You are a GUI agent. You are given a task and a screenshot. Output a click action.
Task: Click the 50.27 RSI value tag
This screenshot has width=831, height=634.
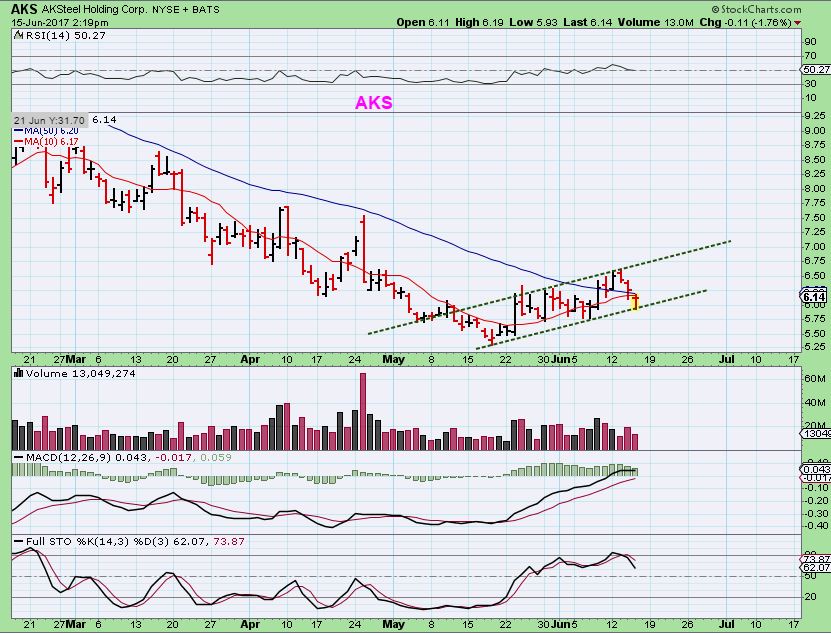(815, 69)
